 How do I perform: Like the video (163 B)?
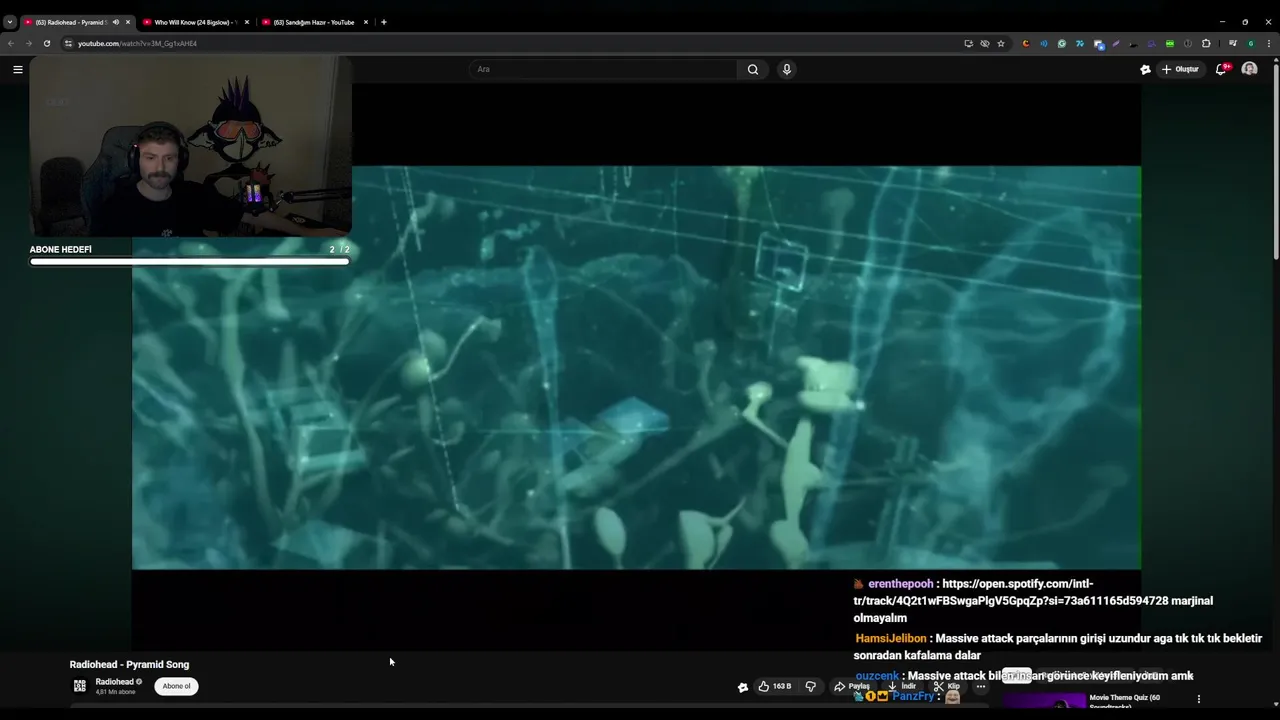[x=774, y=686]
